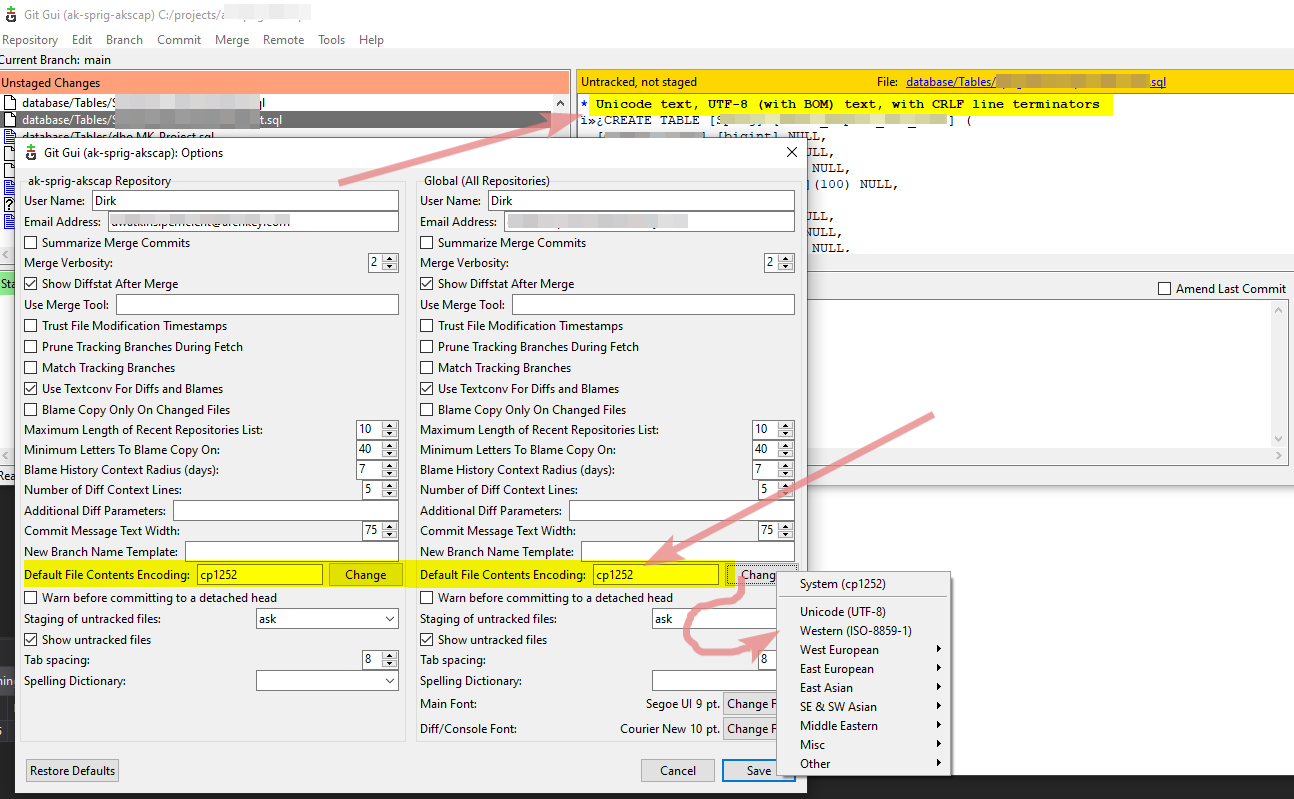Uncheck Show Diffstat After Merge in Global section
Viewport: 1294px width, 799px height.
pyautogui.click(x=425, y=283)
